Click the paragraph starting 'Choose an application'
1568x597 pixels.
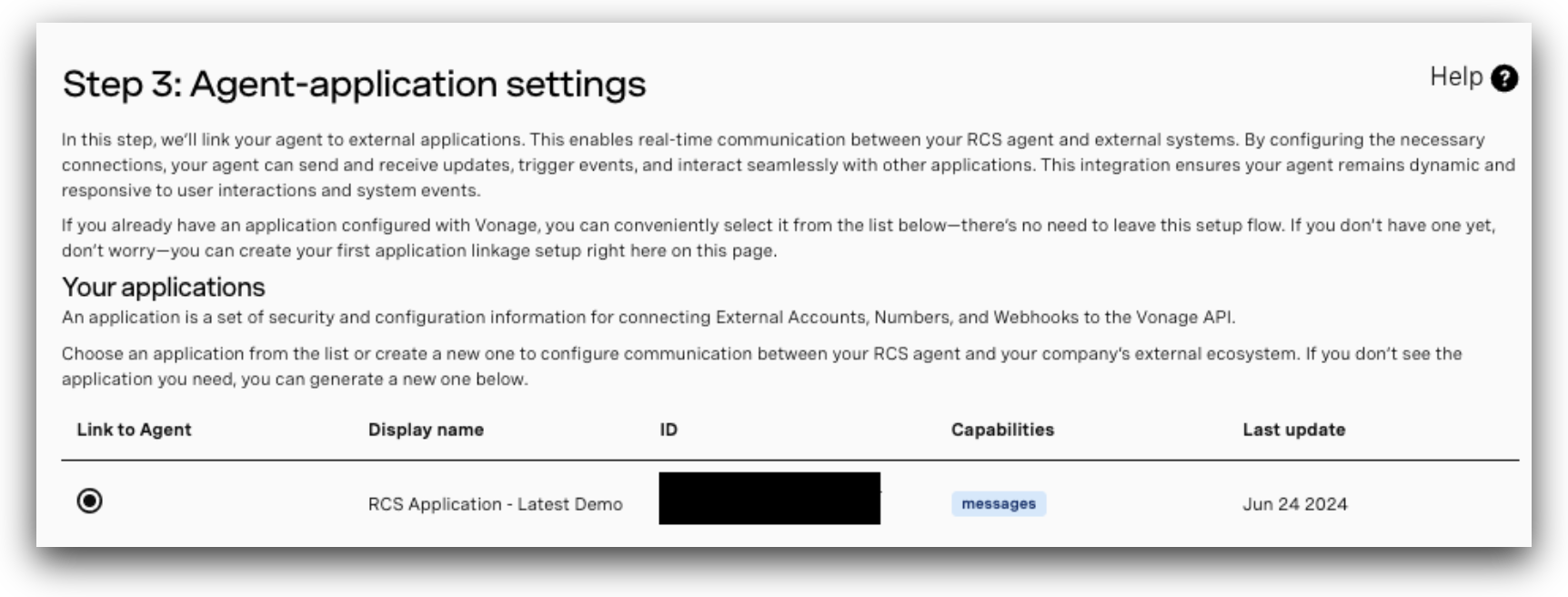[761, 366]
